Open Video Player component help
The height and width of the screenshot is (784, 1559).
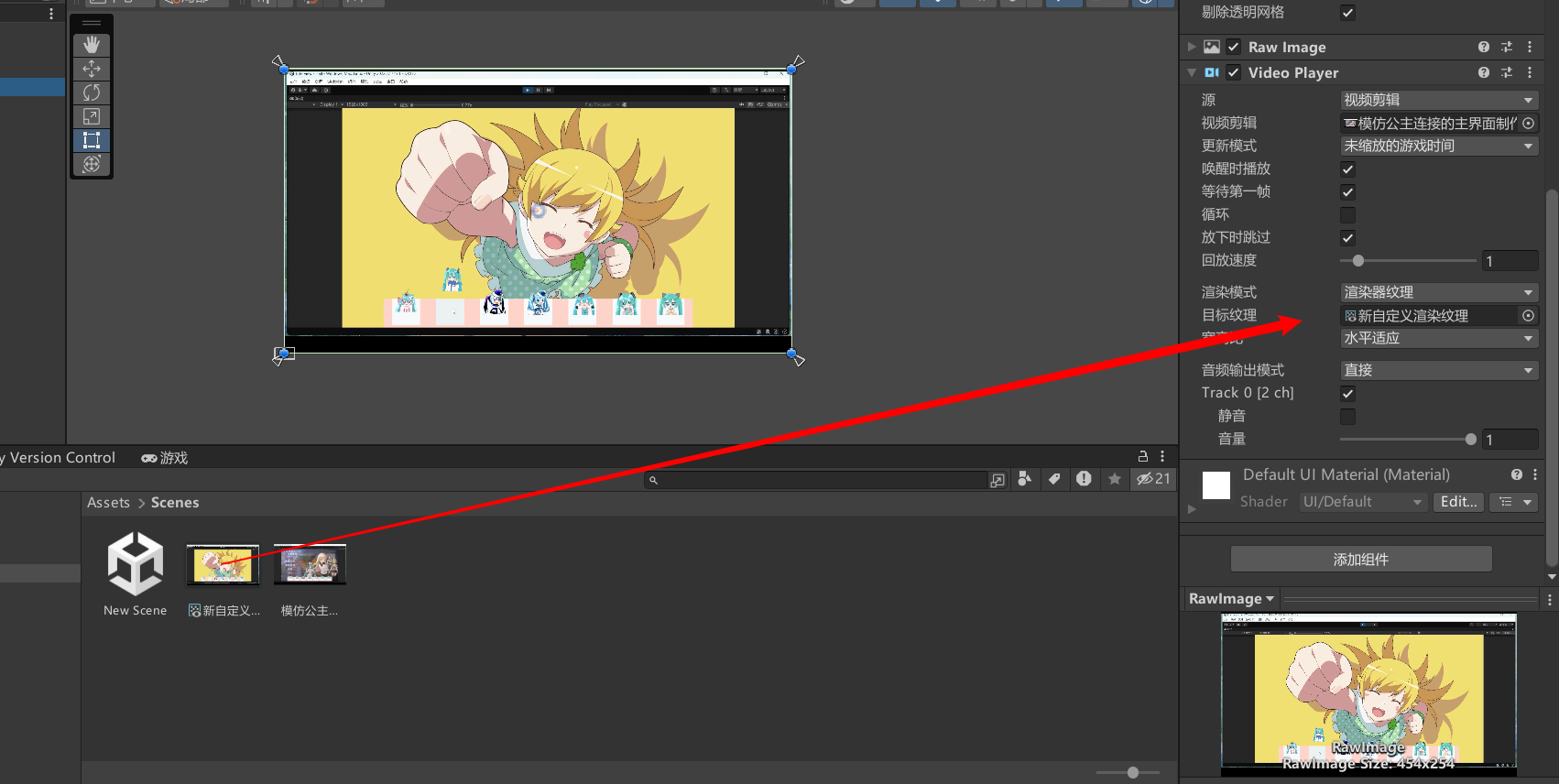[1484, 72]
